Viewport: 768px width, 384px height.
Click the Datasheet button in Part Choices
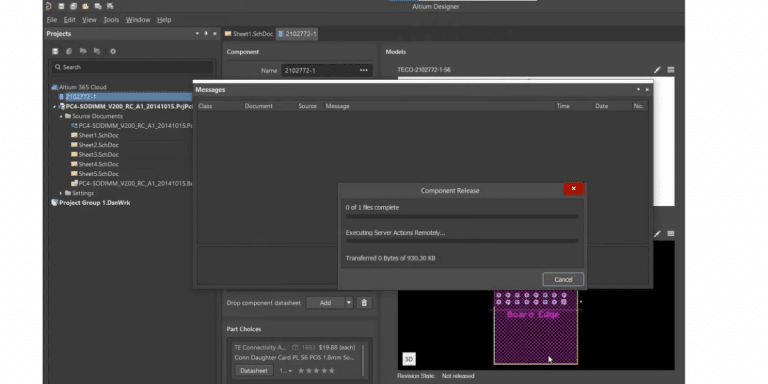pyautogui.click(x=254, y=371)
